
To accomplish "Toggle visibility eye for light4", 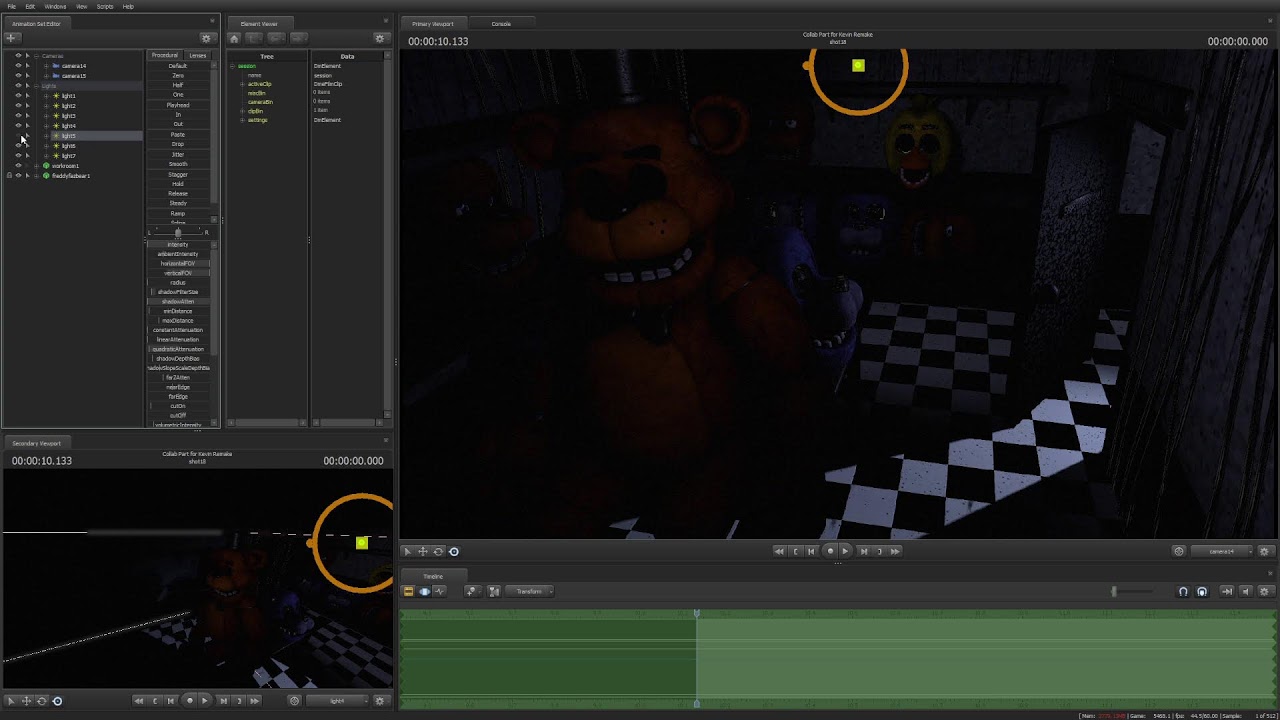I will pyautogui.click(x=18, y=126).
